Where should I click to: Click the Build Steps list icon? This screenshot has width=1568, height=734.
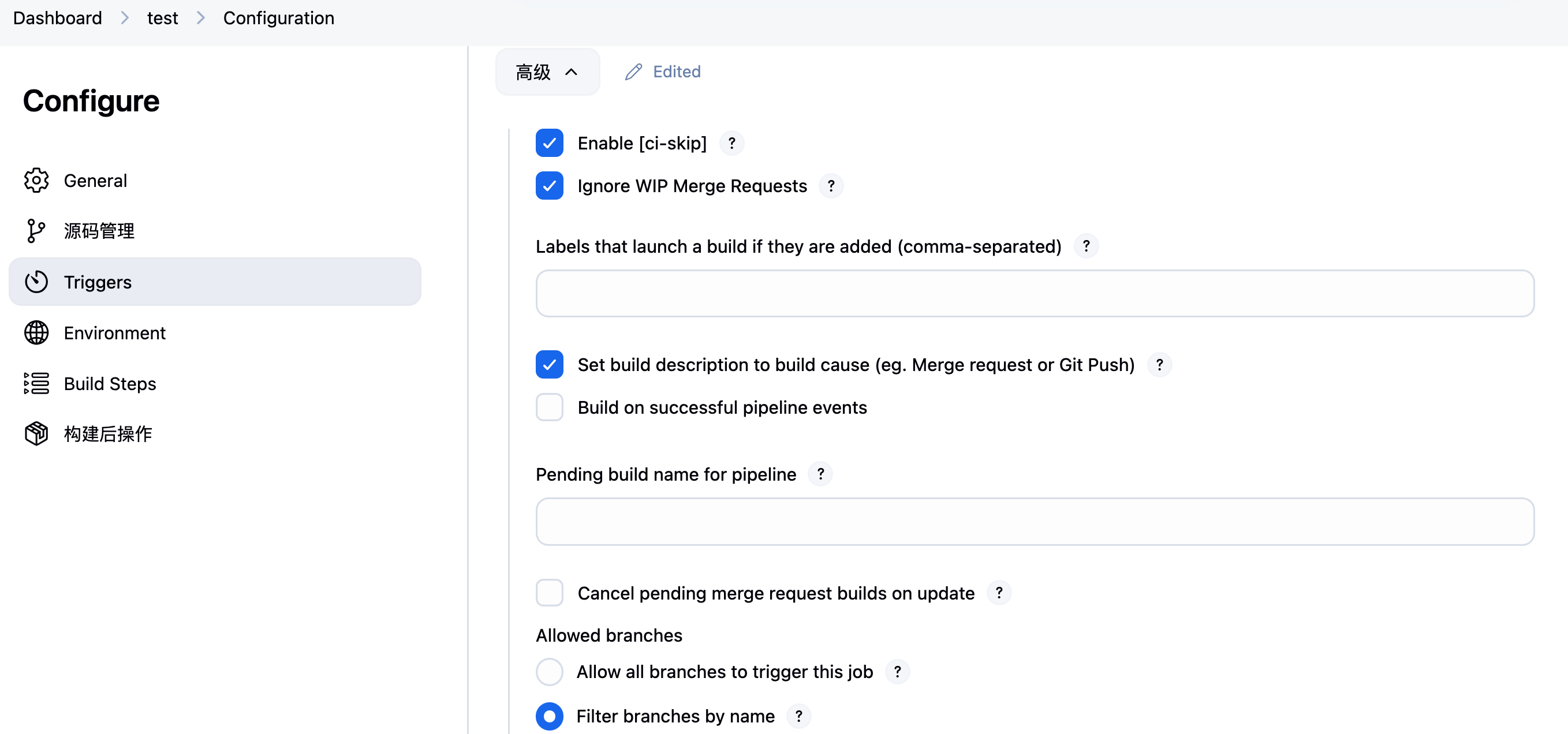(36, 383)
